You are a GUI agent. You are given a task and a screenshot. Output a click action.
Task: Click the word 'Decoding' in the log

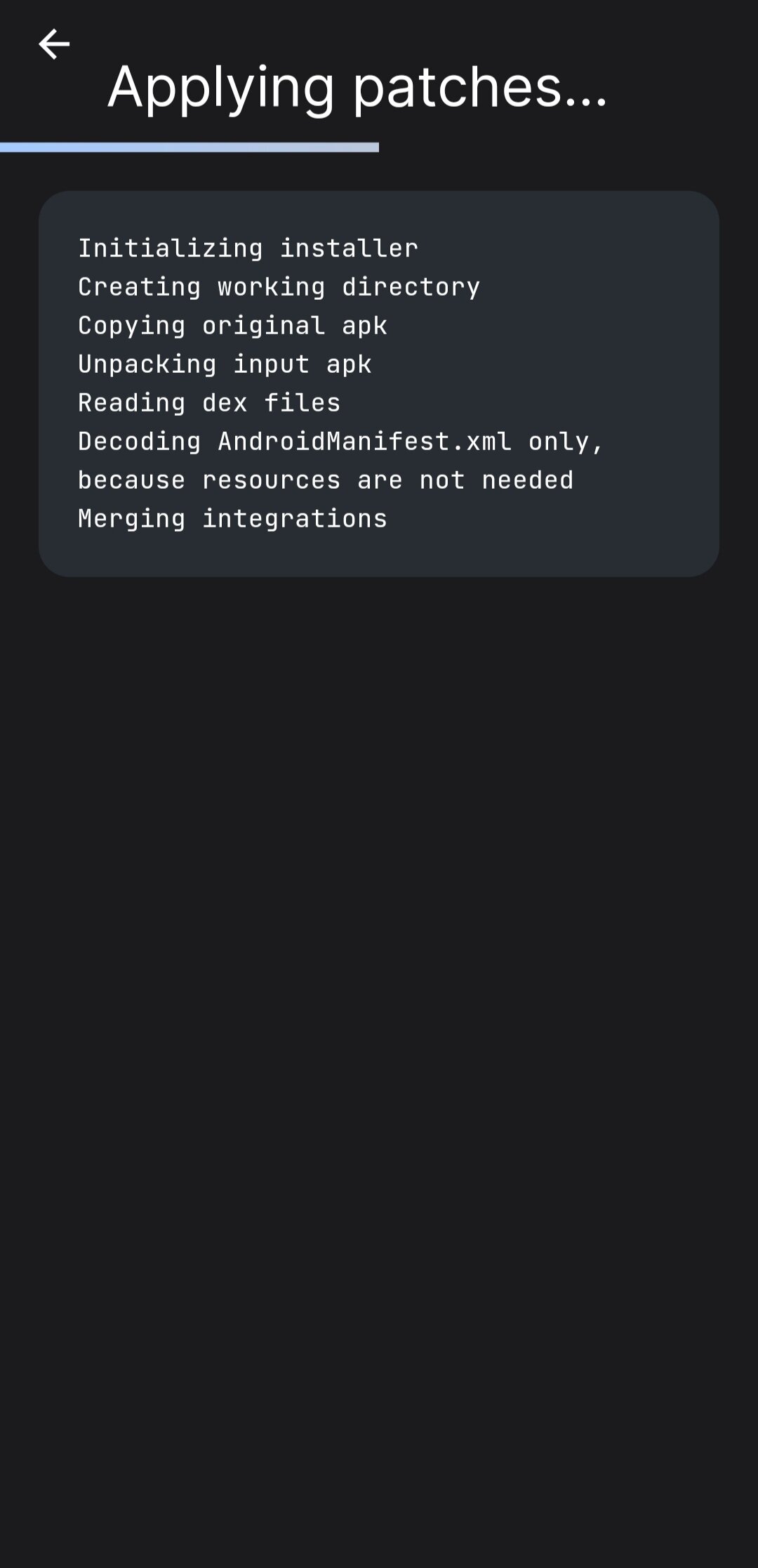[x=140, y=442]
